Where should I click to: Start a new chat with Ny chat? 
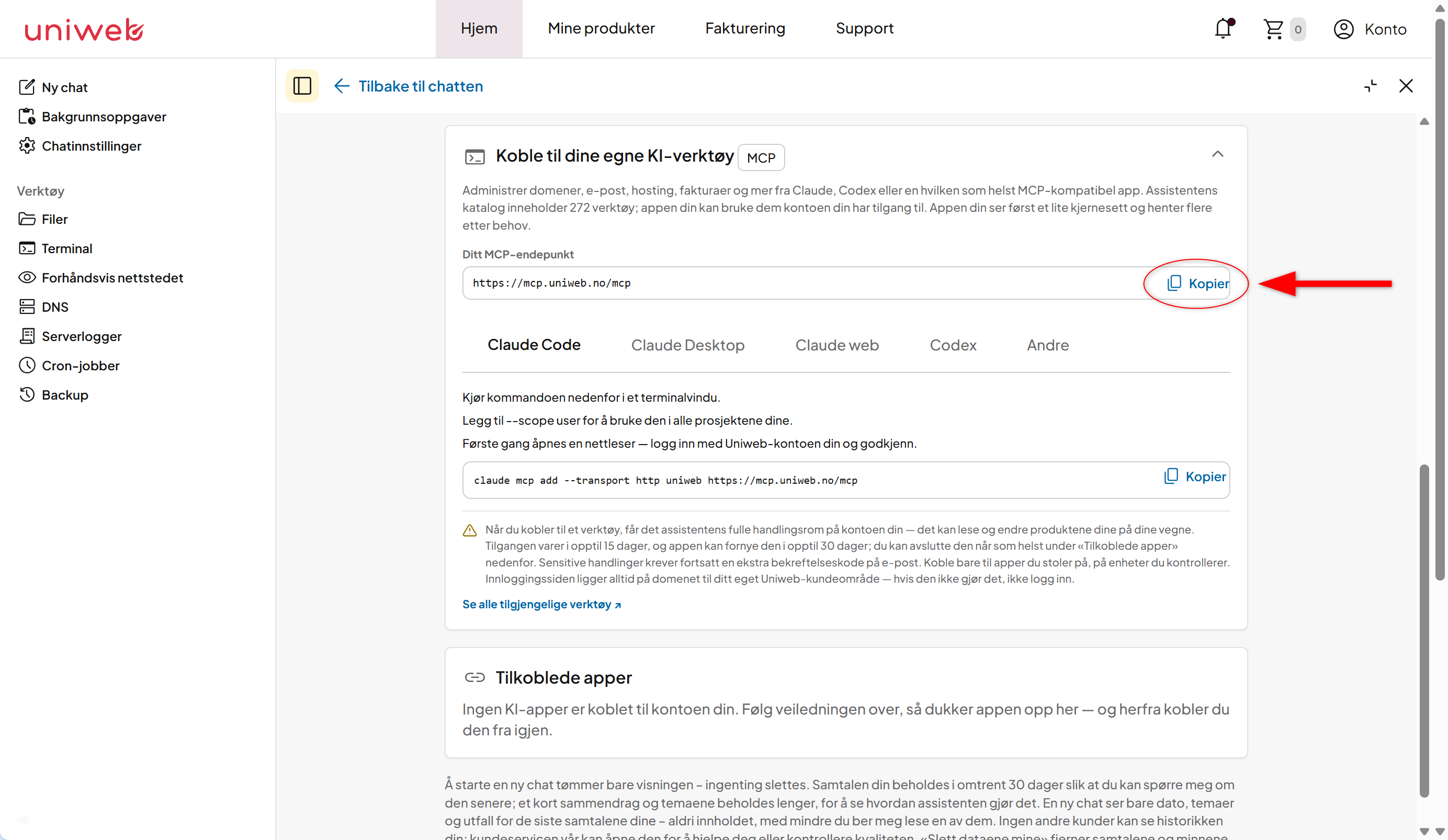(x=53, y=87)
